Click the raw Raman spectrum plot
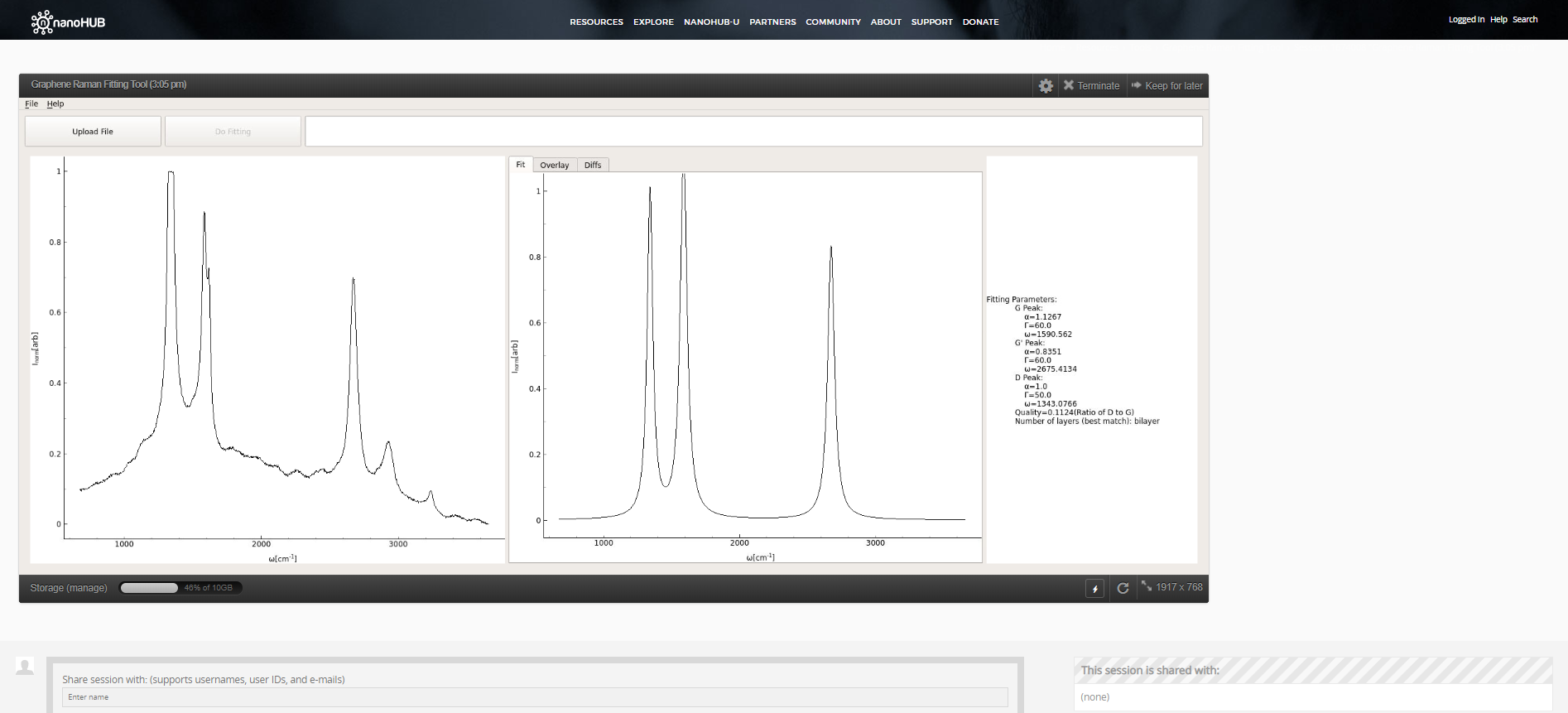The width and height of the screenshot is (1568, 713). (x=267, y=360)
